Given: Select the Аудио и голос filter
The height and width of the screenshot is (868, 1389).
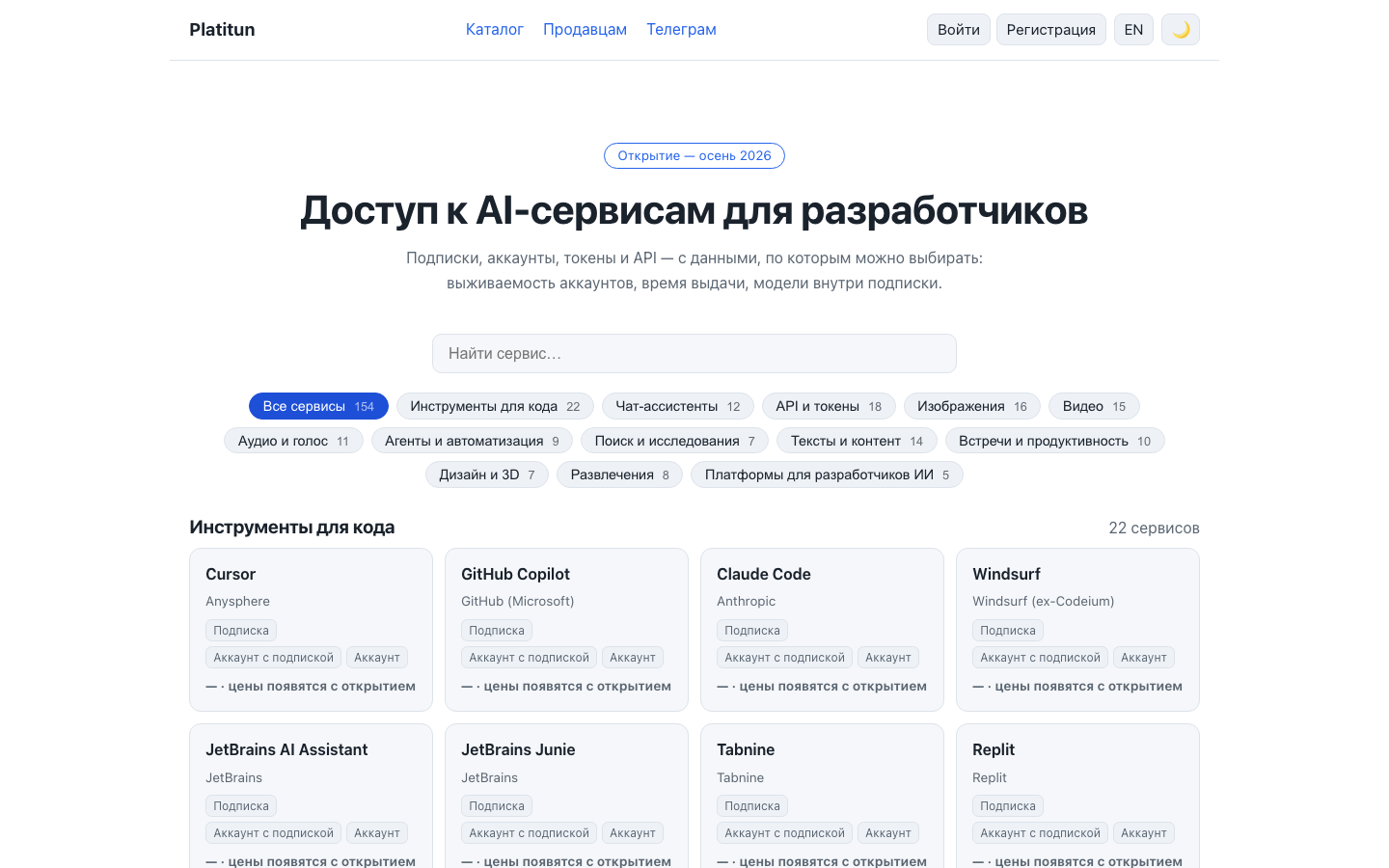Looking at the screenshot, I should pyautogui.click(x=293, y=441).
